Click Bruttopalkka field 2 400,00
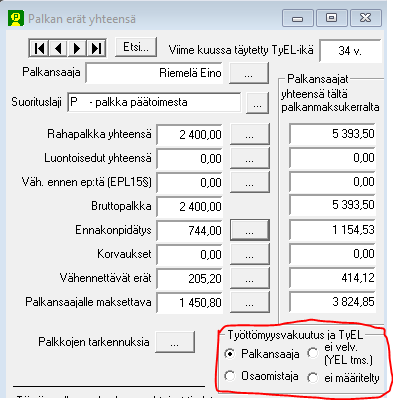 tap(190, 207)
